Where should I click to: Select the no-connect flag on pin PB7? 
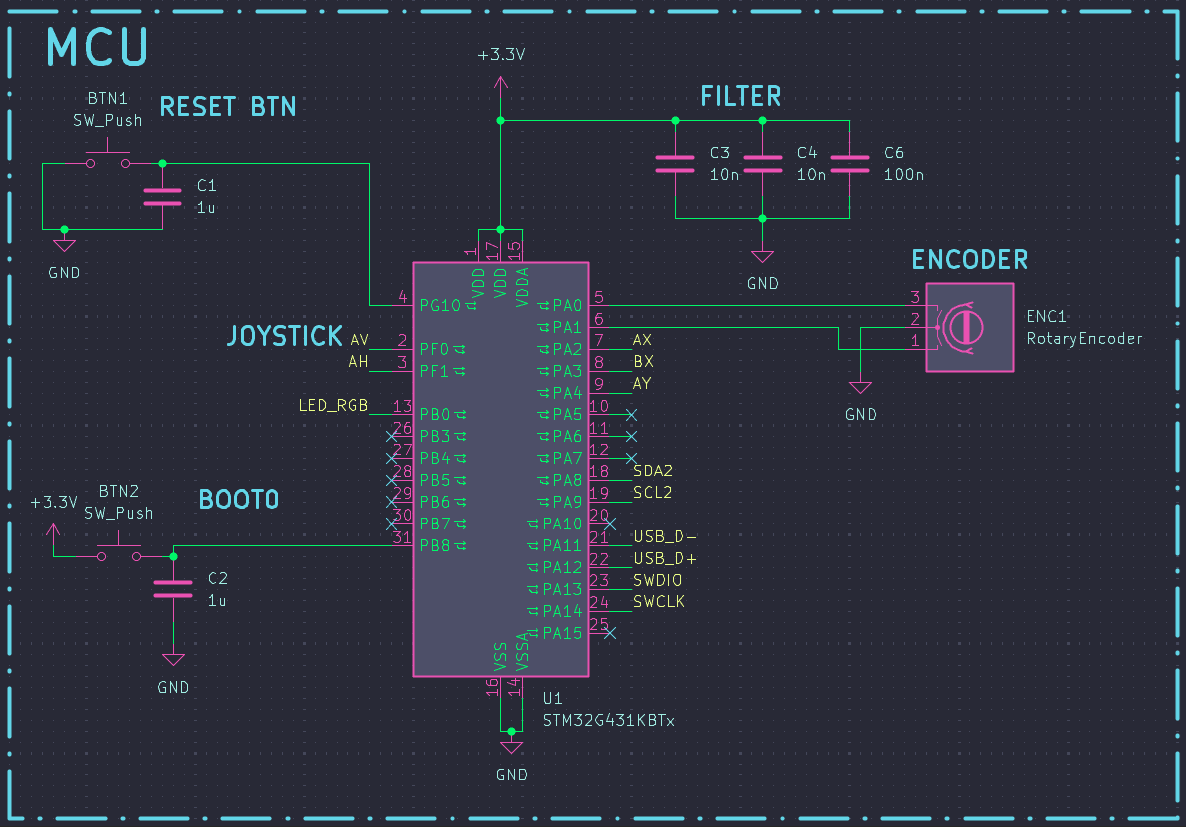click(x=391, y=524)
